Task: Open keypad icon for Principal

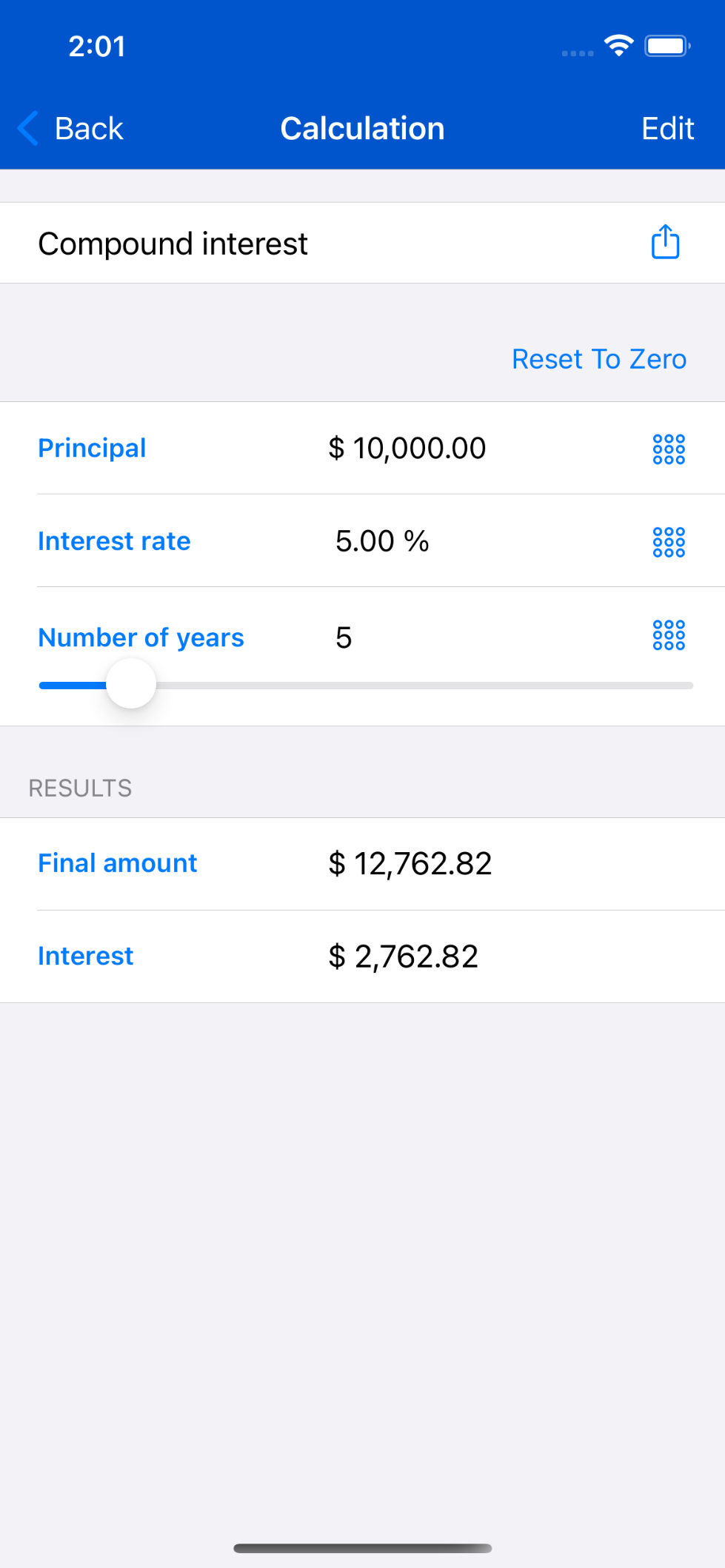Action: [668, 449]
